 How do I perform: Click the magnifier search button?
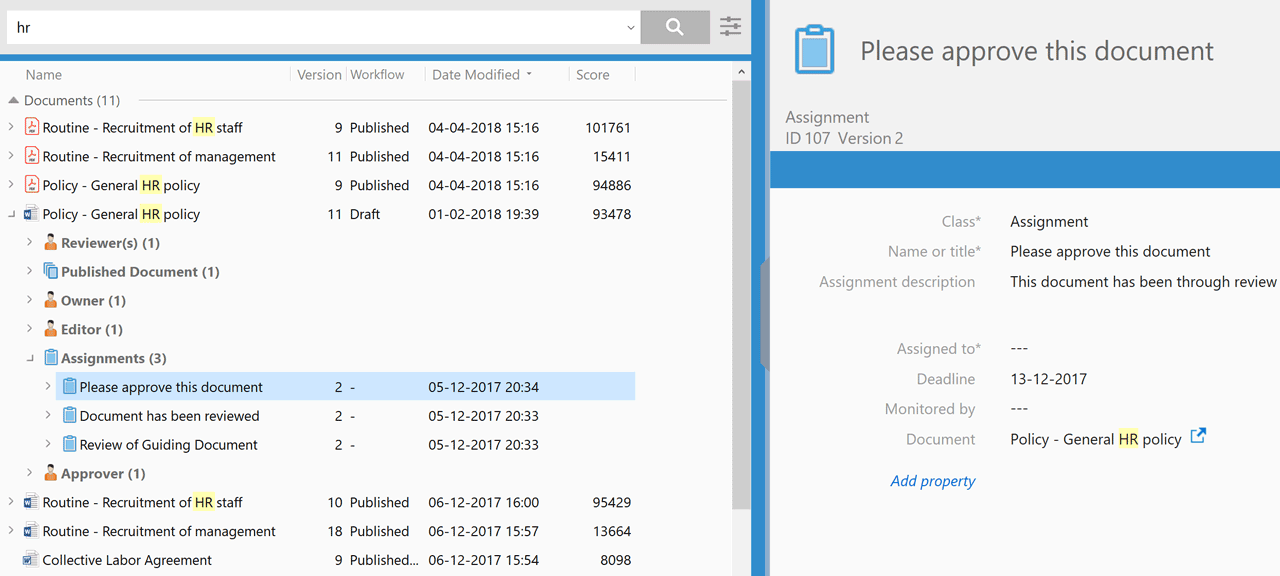pos(675,27)
